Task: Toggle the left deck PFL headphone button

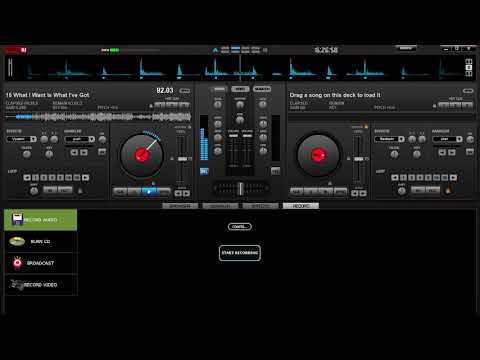Action: pyautogui.click(x=204, y=171)
